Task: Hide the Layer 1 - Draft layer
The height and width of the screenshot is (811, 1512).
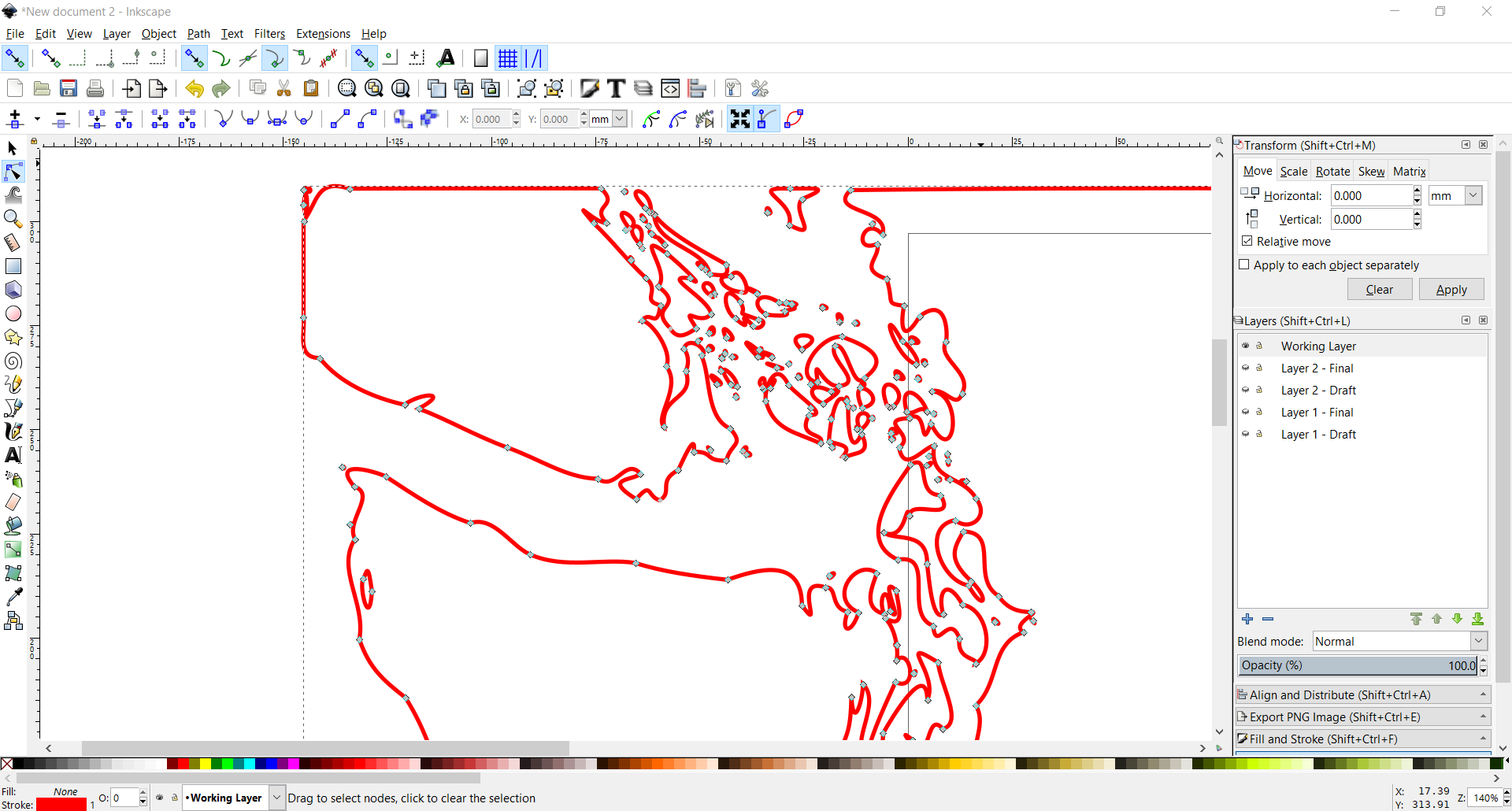Action: tap(1245, 435)
